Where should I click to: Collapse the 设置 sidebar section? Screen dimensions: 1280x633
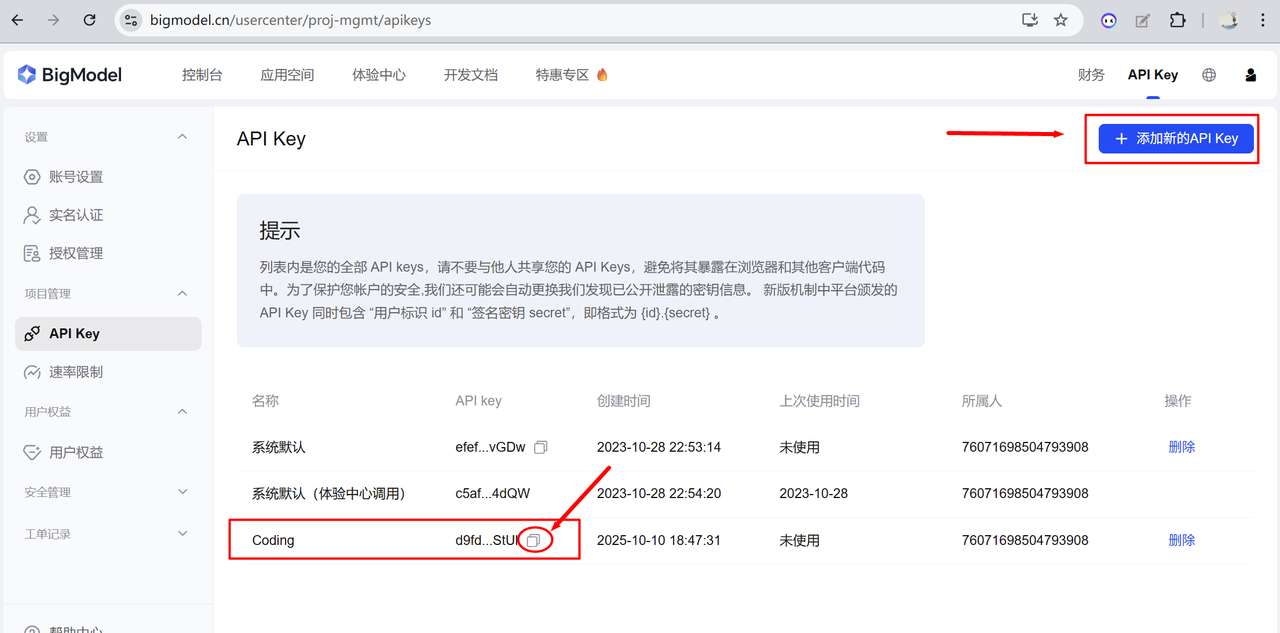[182, 136]
